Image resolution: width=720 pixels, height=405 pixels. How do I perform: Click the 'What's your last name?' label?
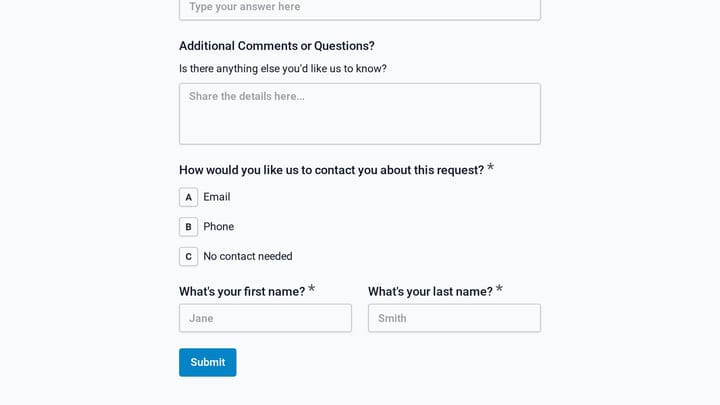coord(430,292)
